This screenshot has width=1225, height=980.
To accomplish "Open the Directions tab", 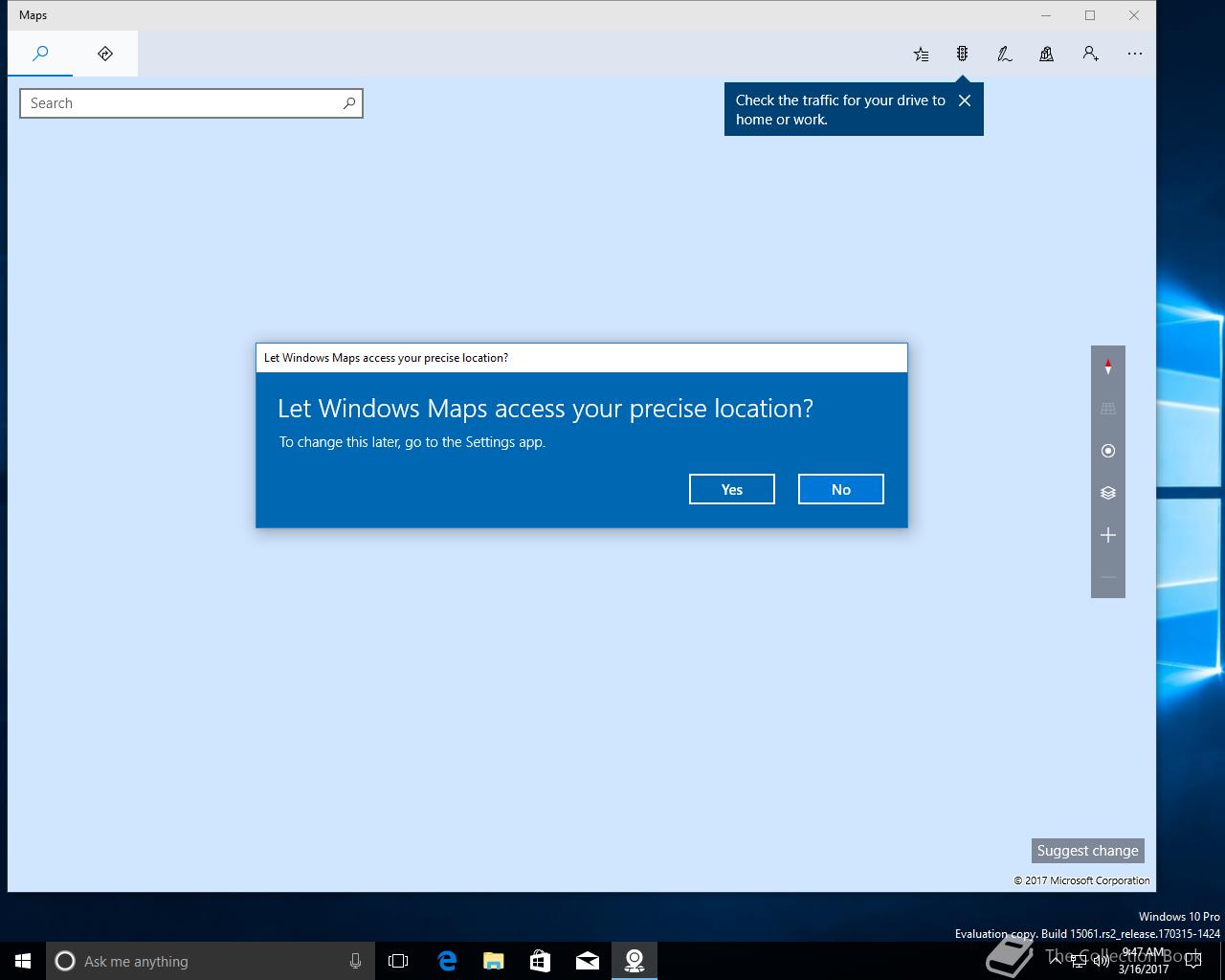I will tap(105, 54).
